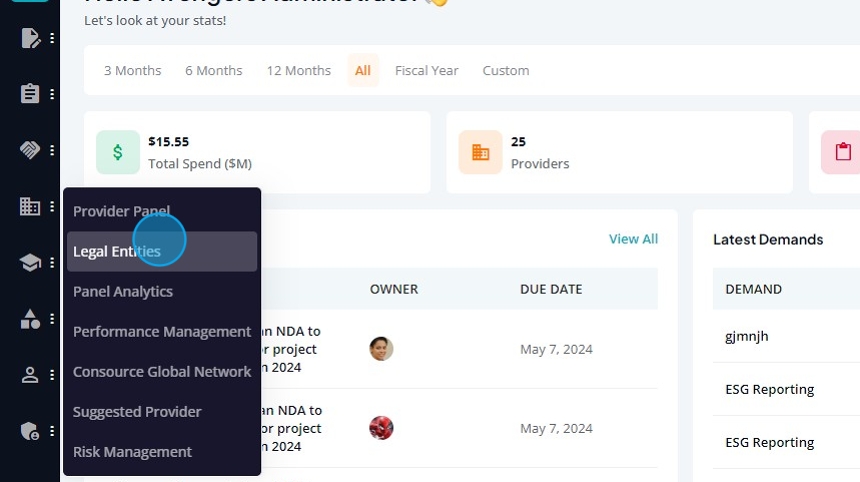
Task: Open the last ESG Reporting demand
Action: tap(770, 442)
